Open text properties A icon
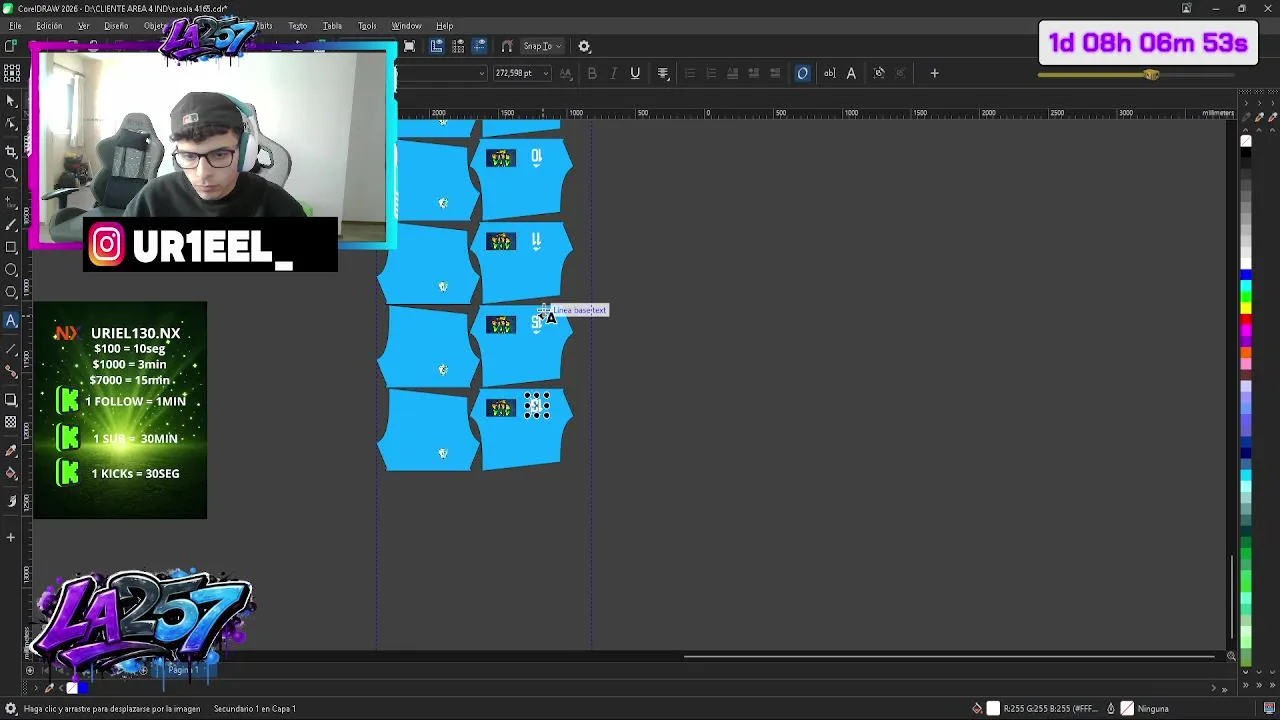Screen dimensions: 1280x720 [x=851, y=73]
